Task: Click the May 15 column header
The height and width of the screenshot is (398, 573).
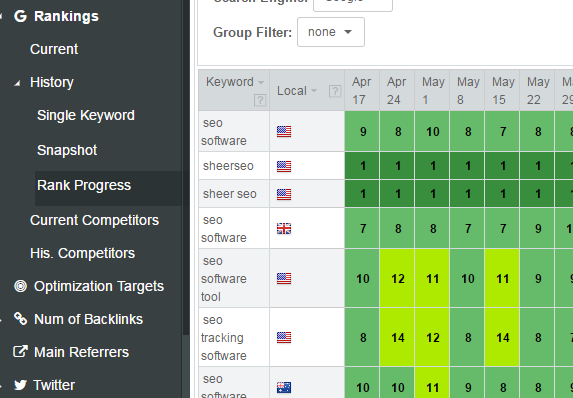Action: click(502, 91)
